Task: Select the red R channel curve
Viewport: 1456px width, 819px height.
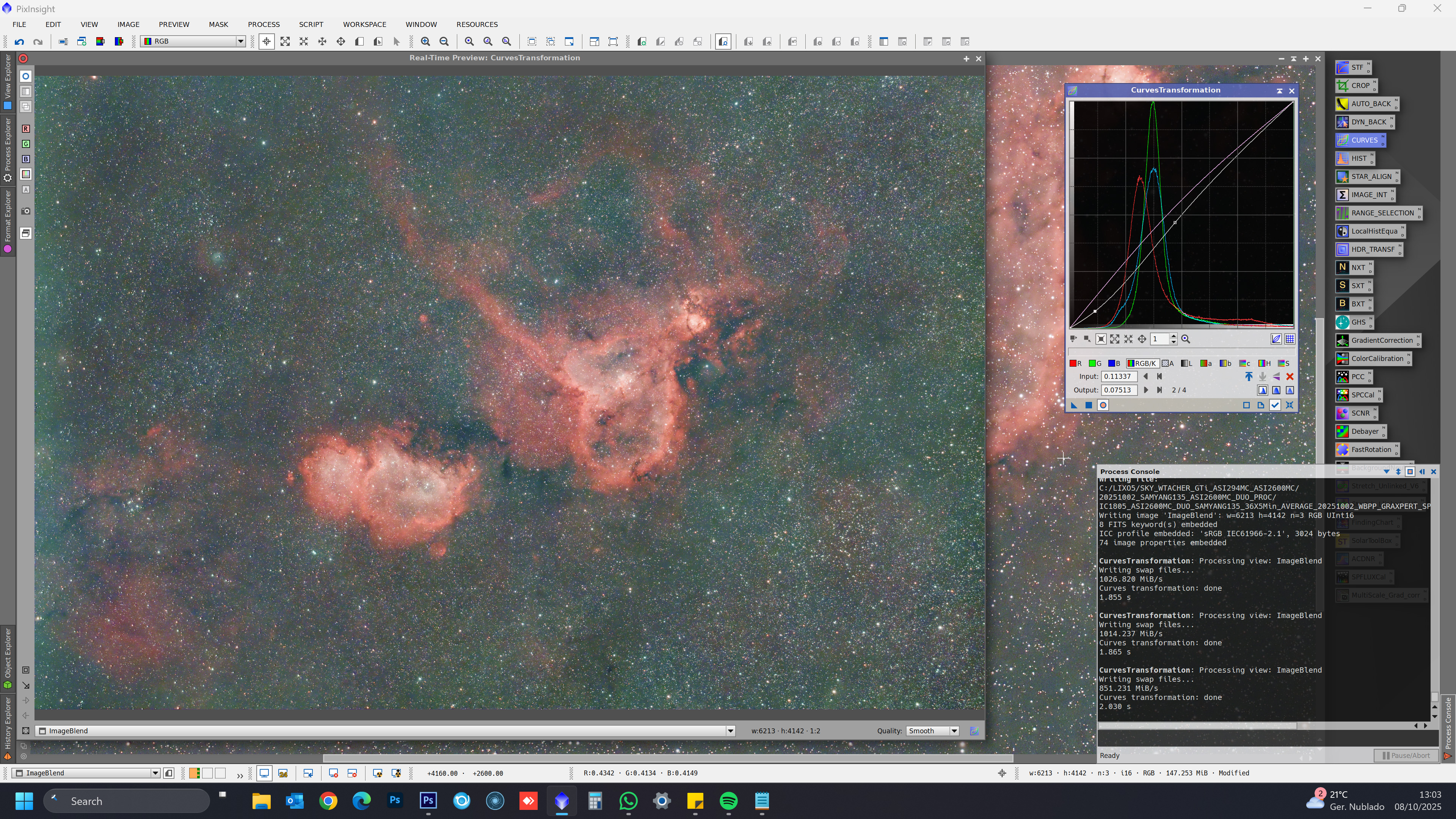Action: [1075, 364]
